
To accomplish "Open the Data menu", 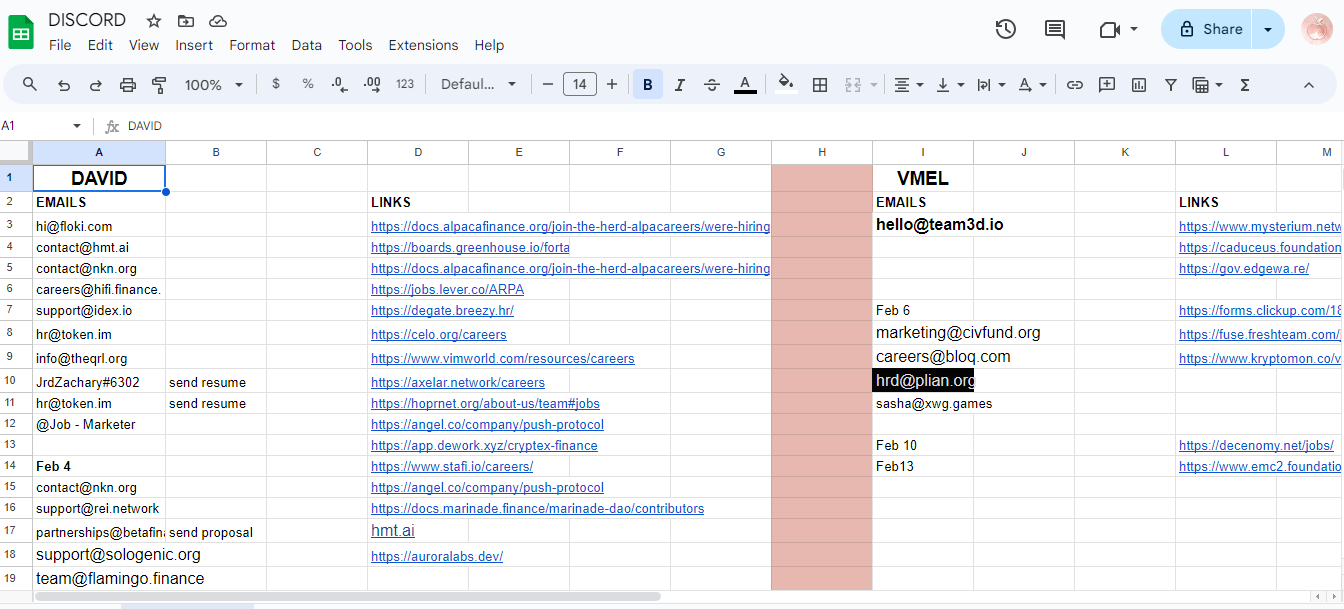I will (307, 45).
